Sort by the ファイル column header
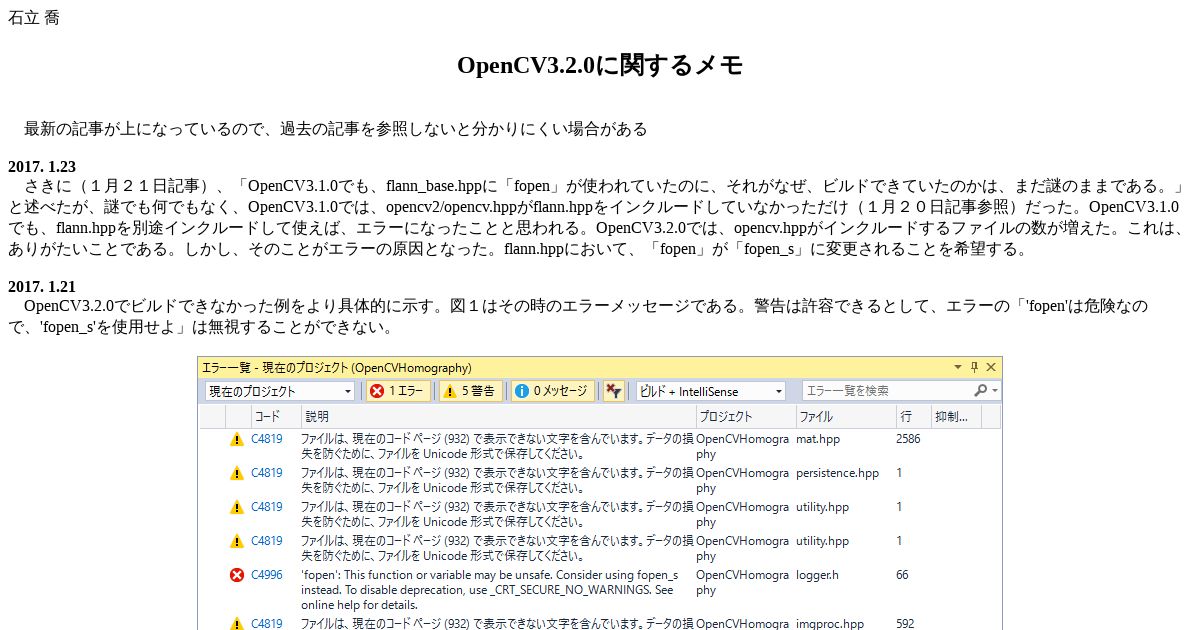The width and height of the screenshot is (1200, 630). tap(844, 416)
